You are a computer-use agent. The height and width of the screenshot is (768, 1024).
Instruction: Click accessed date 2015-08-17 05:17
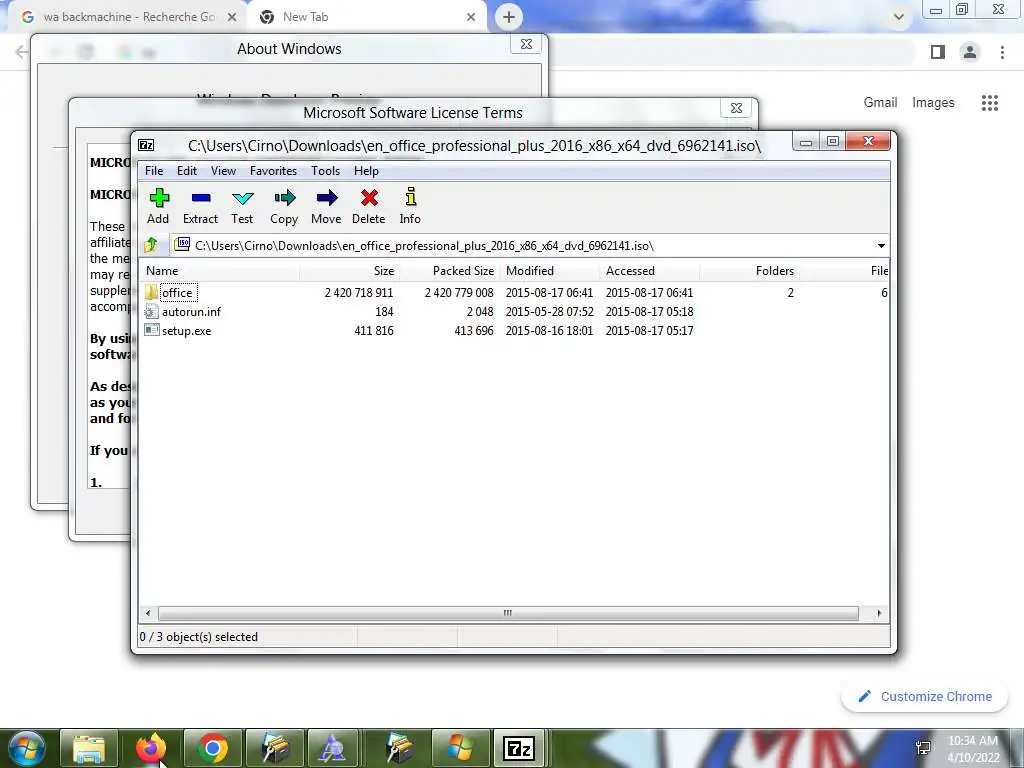click(x=650, y=330)
